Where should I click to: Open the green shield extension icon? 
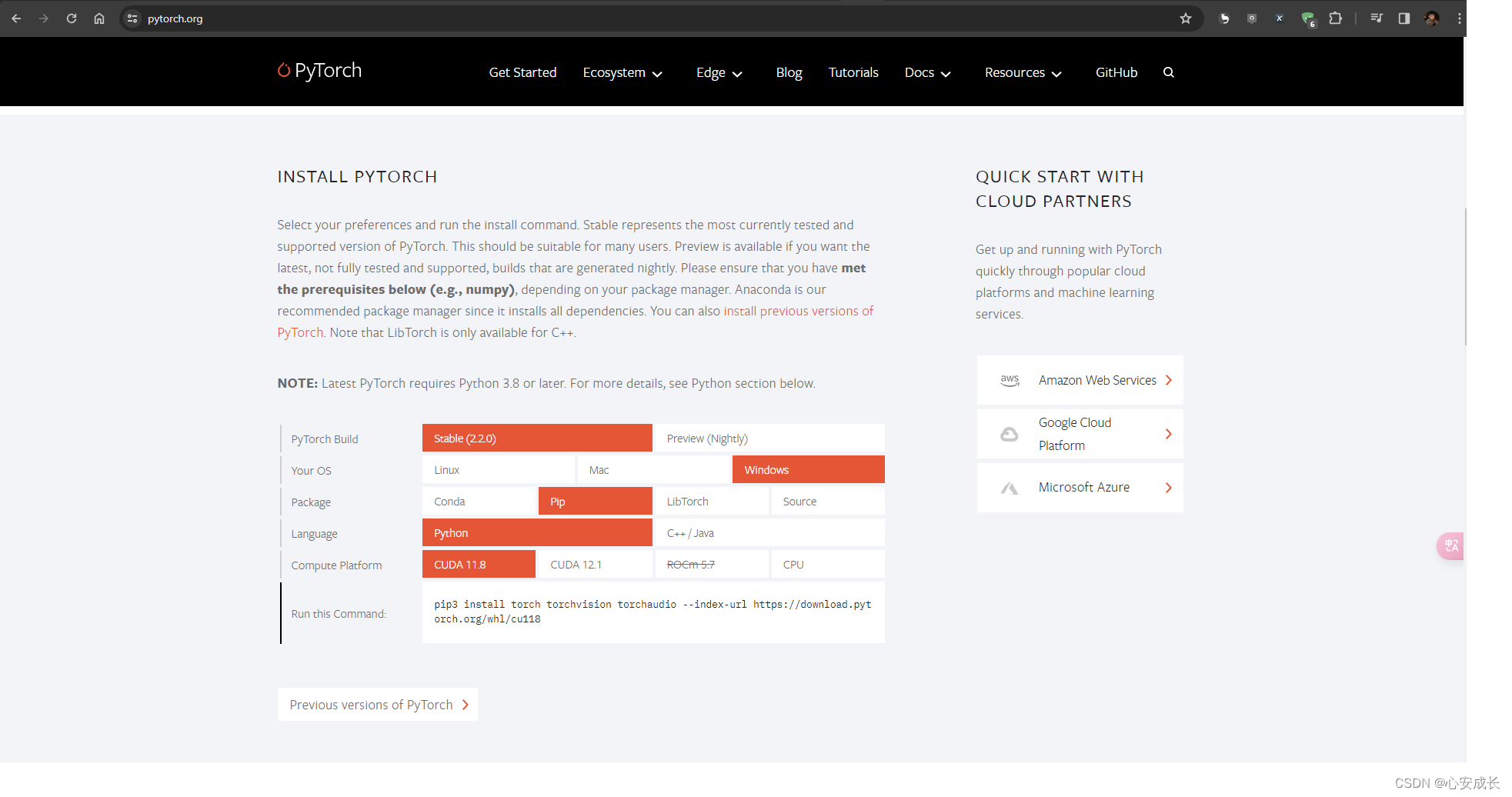click(x=1308, y=19)
